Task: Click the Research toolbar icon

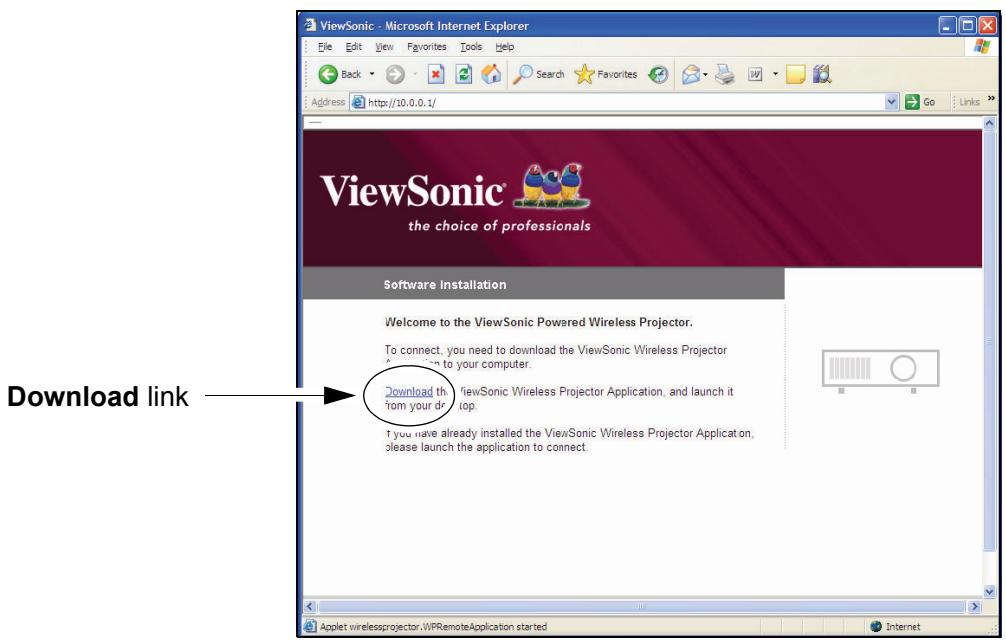Action: [x=822, y=74]
